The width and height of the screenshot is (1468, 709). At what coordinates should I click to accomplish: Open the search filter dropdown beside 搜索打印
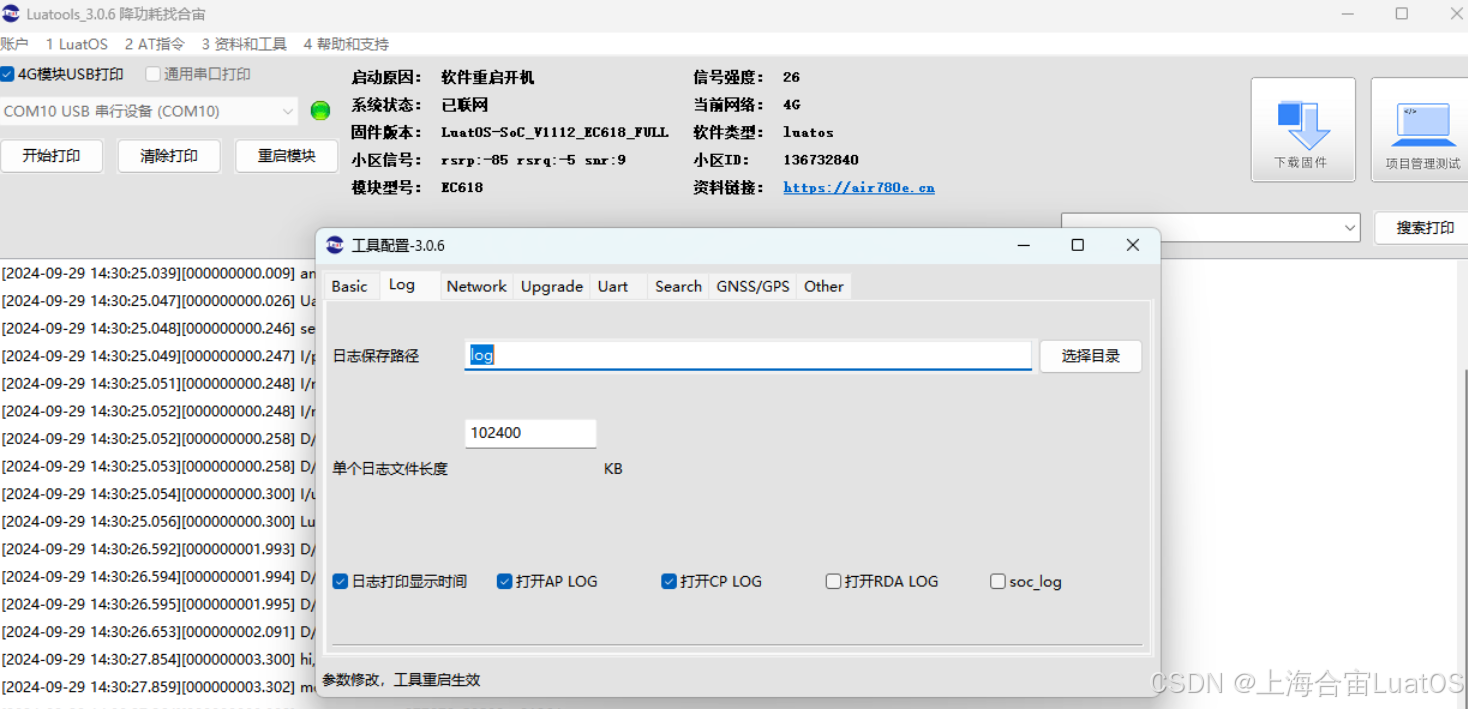click(x=1349, y=227)
